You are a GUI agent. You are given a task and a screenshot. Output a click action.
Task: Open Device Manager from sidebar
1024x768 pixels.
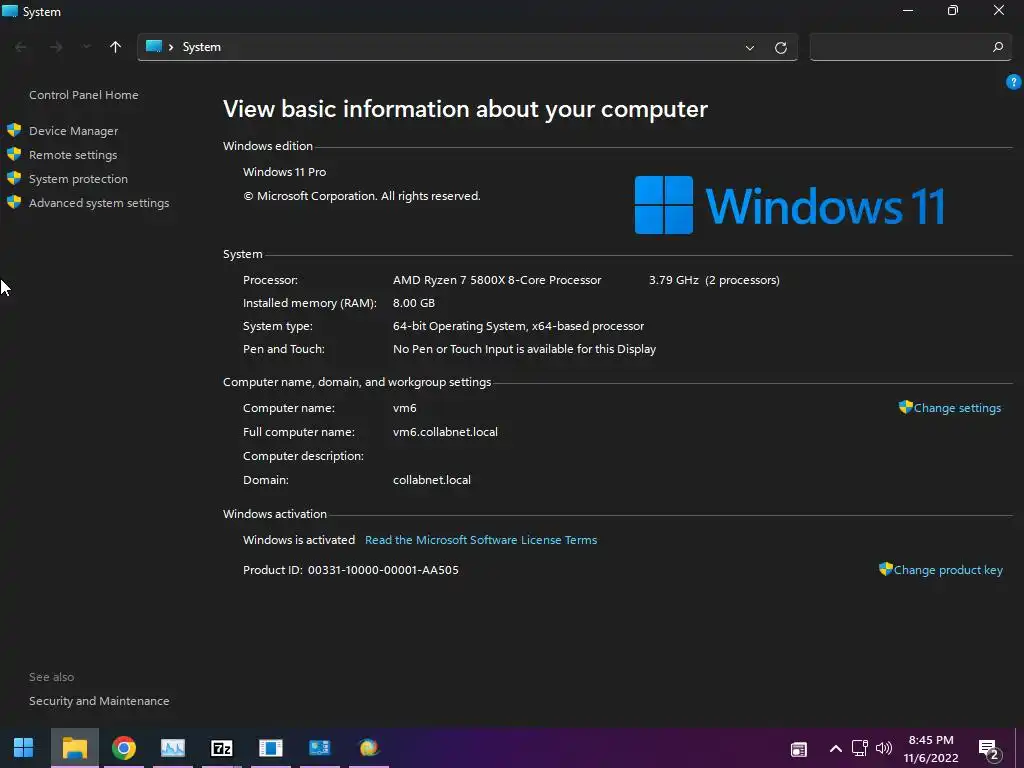(x=73, y=131)
